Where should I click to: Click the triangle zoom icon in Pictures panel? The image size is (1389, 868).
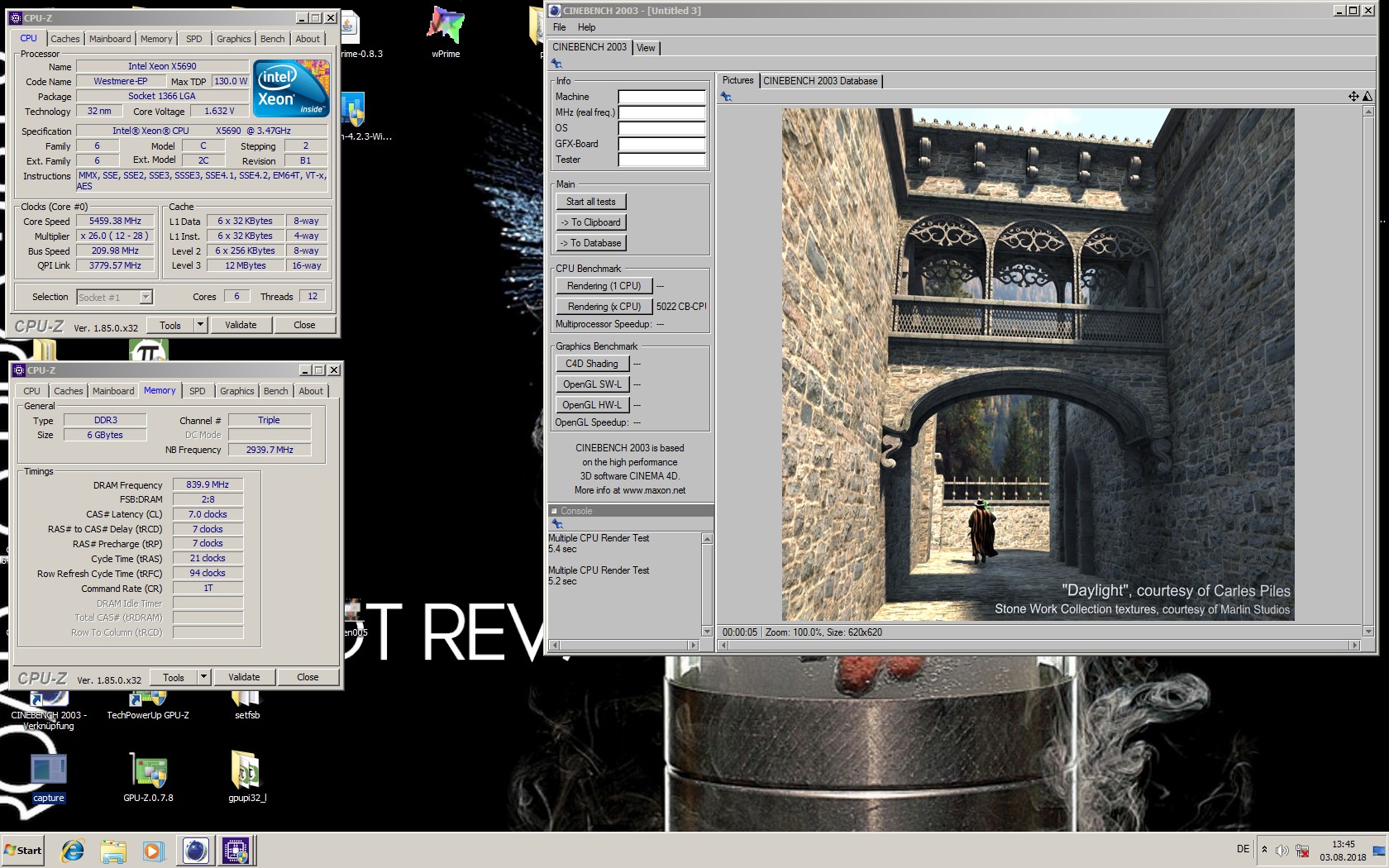[1367, 97]
